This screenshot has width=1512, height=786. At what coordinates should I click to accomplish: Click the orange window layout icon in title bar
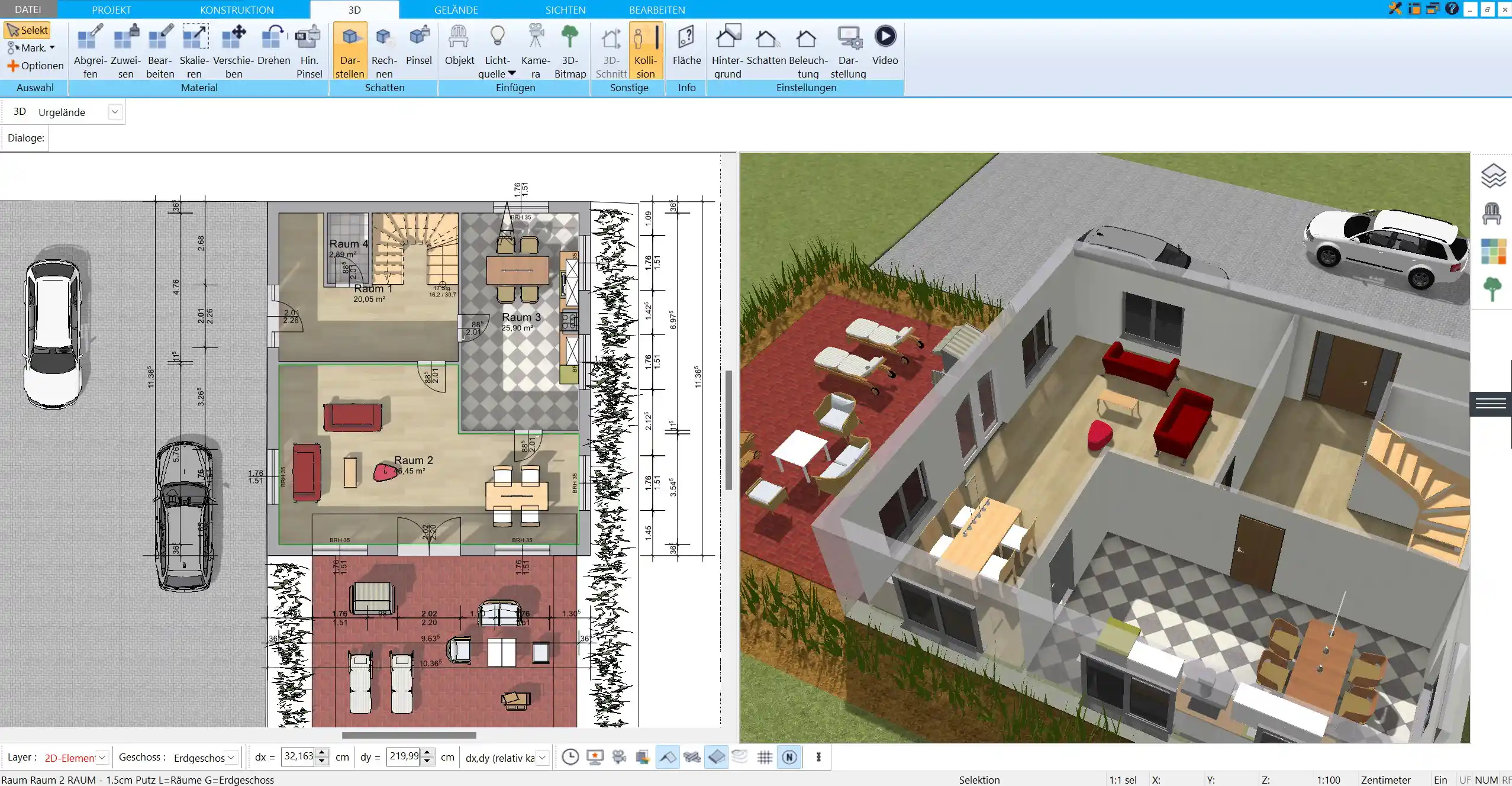tap(1414, 8)
